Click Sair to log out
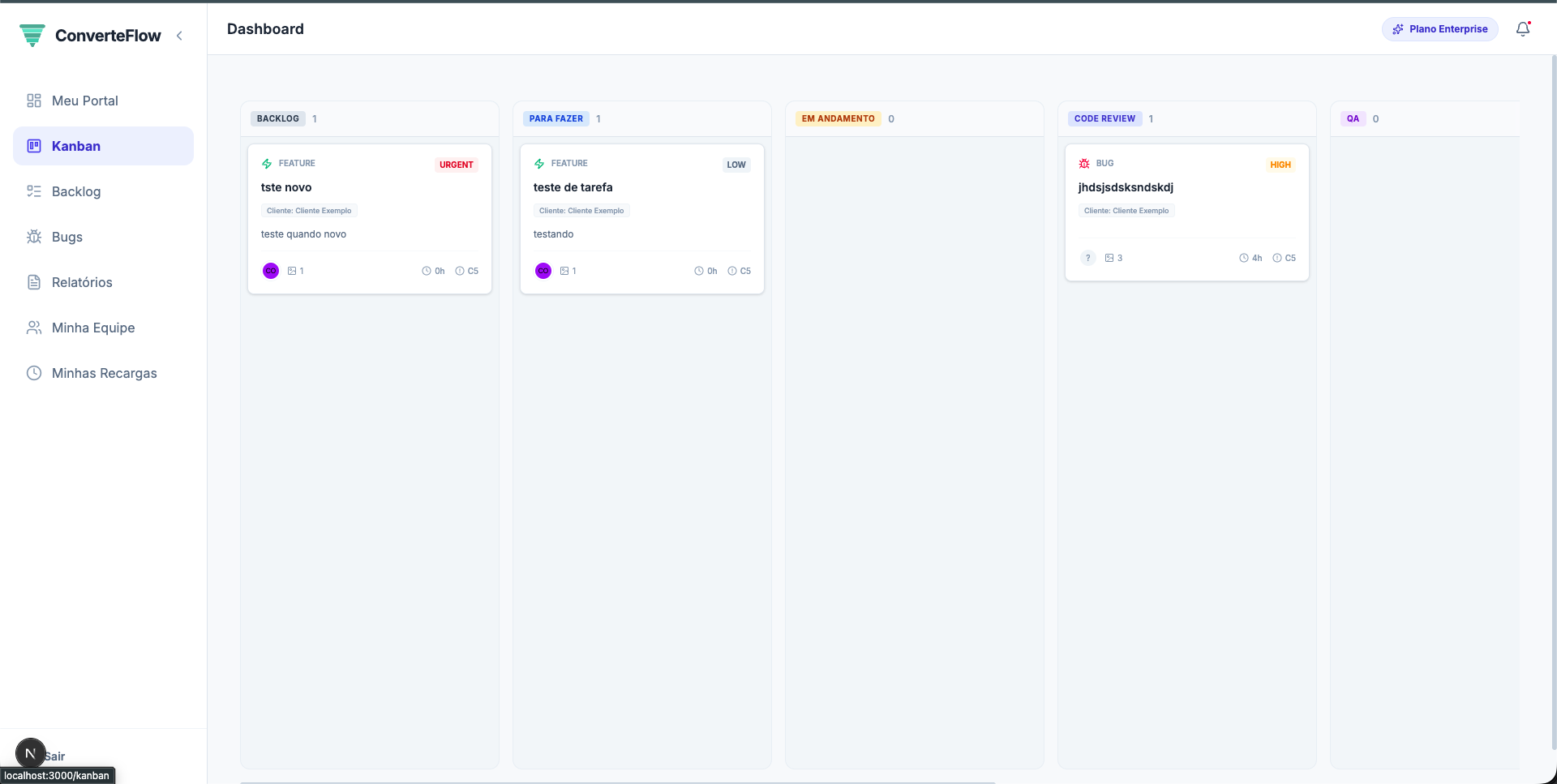 point(54,756)
